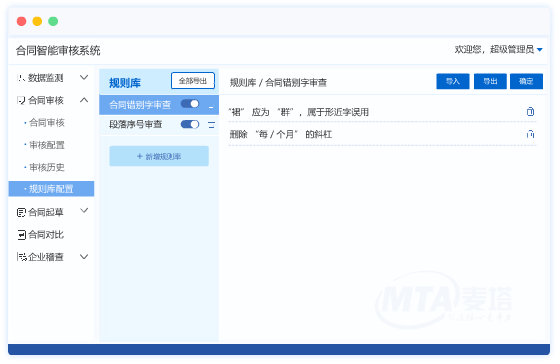
Task: Click the 数据监测 sidebar icon
Action: pos(21,78)
